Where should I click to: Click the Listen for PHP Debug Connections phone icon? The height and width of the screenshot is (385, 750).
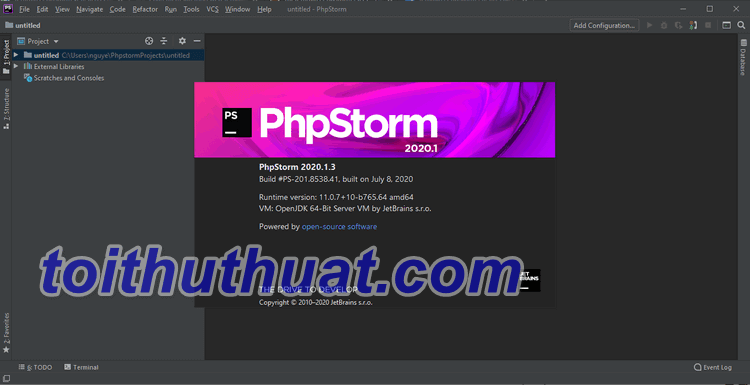(x=693, y=25)
